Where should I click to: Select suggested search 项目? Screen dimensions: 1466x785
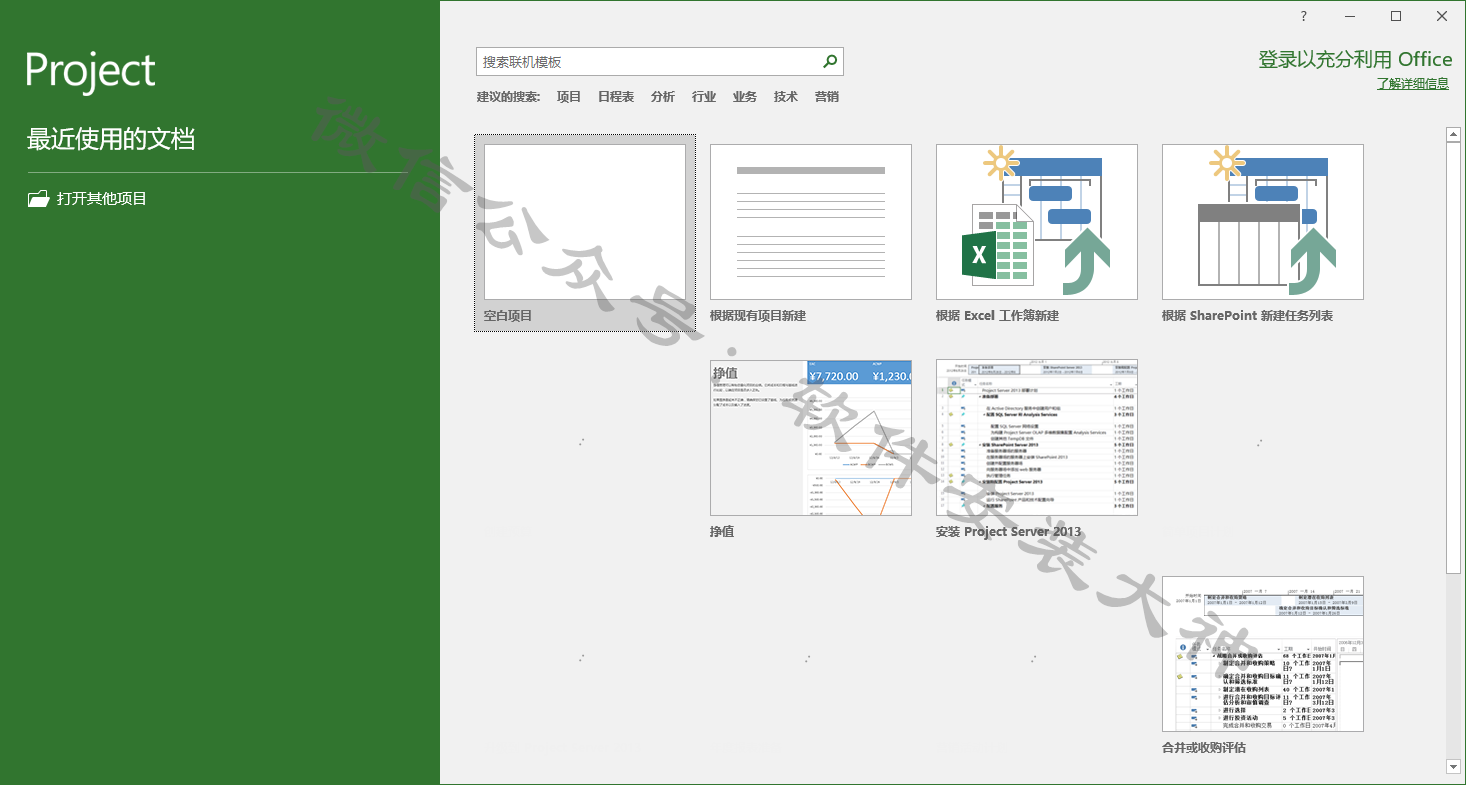(569, 97)
